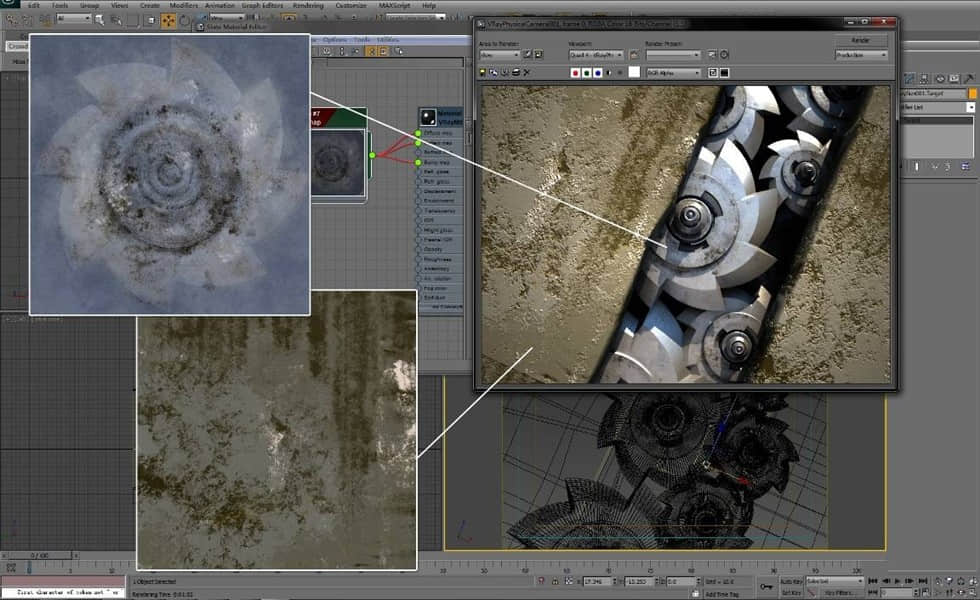980x600 pixels.
Task: Toggle the blue channel
Action: (x=598, y=73)
